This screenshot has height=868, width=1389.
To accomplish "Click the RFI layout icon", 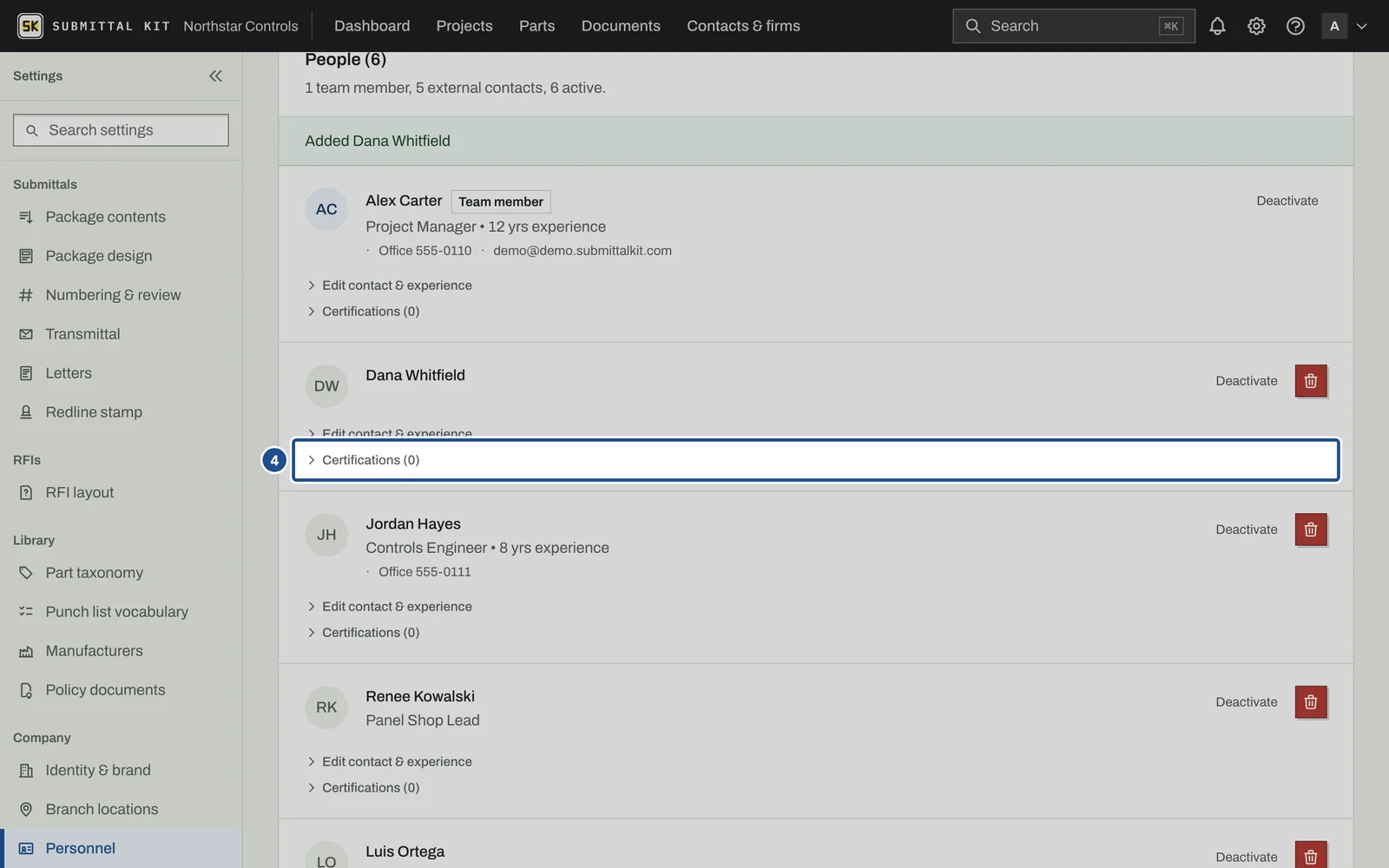I will coord(26,492).
